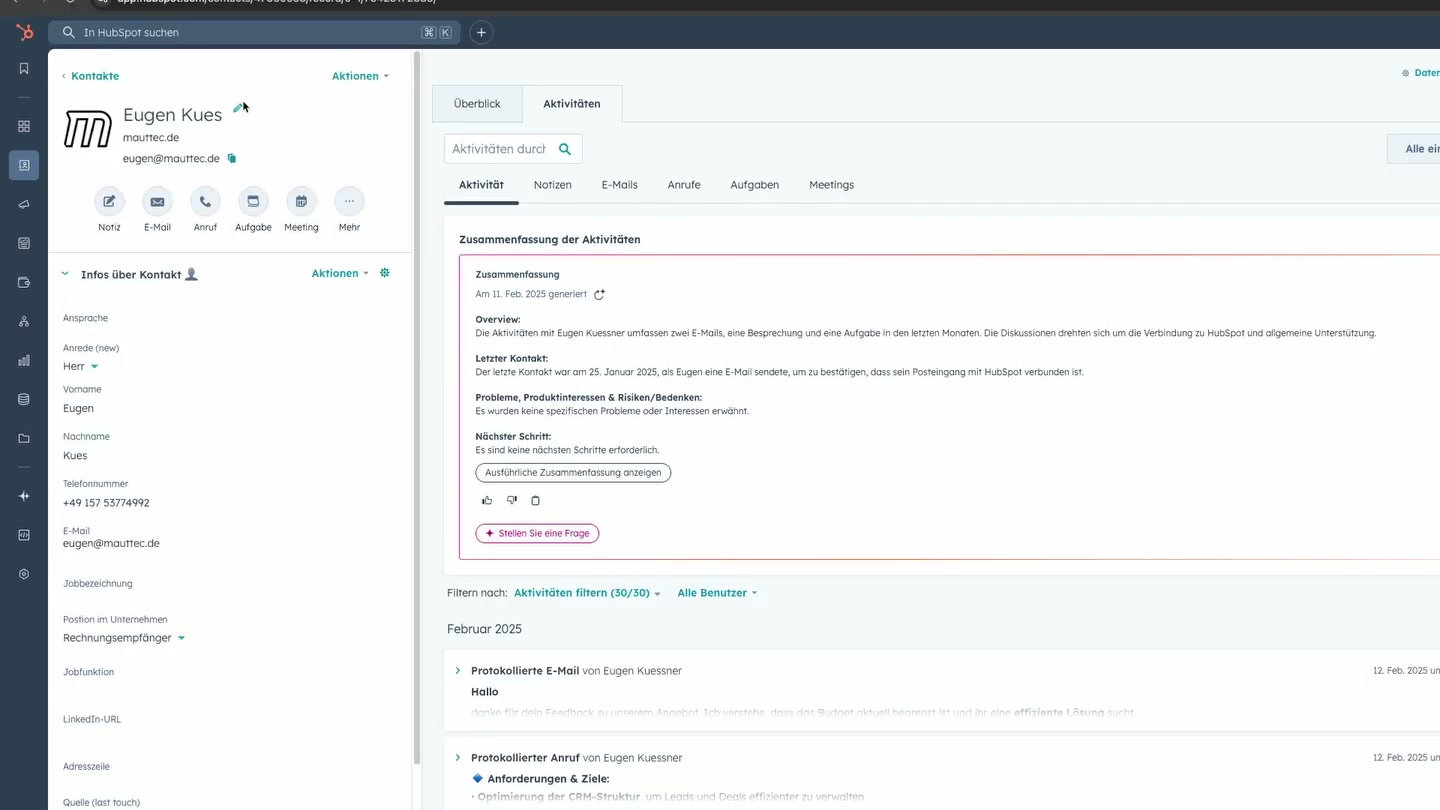The width and height of the screenshot is (1440, 810).
Task: Open the E-Mails activity tab
Action: (x=619, y=185)
